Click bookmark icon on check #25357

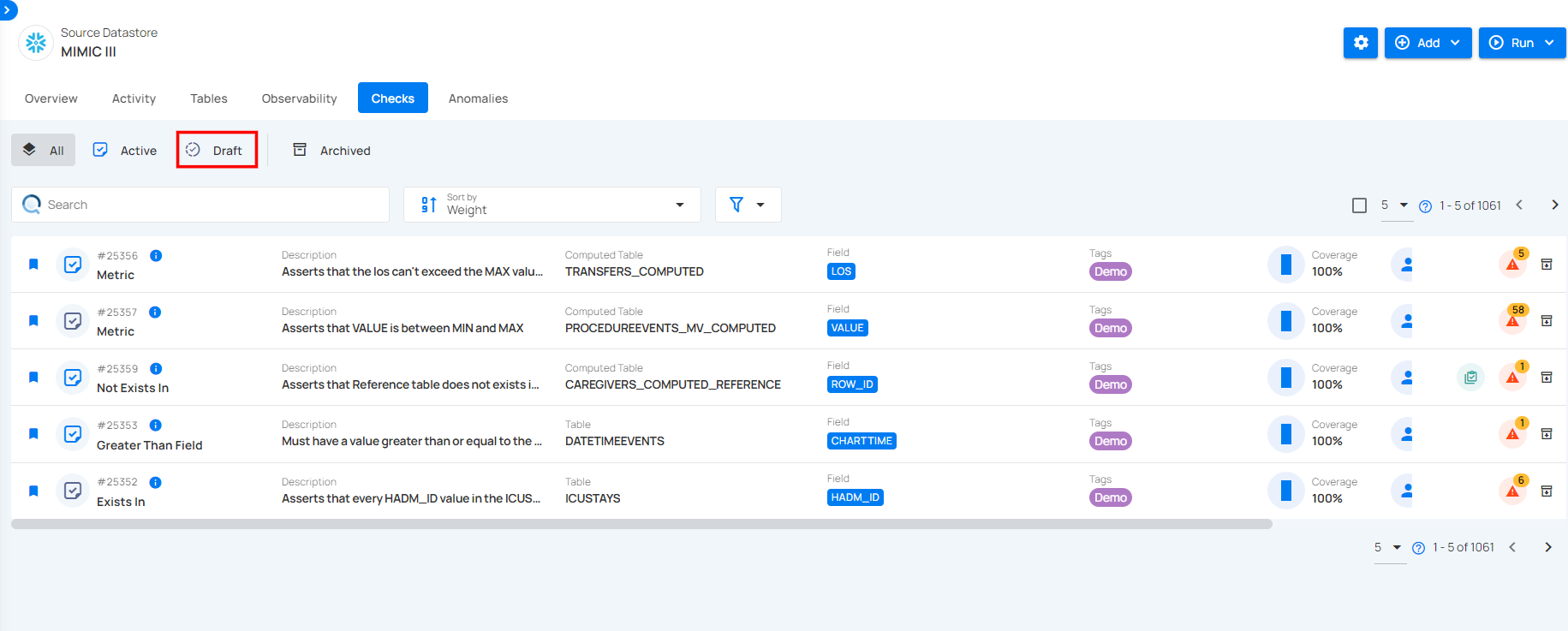click(x=33, y=320)
